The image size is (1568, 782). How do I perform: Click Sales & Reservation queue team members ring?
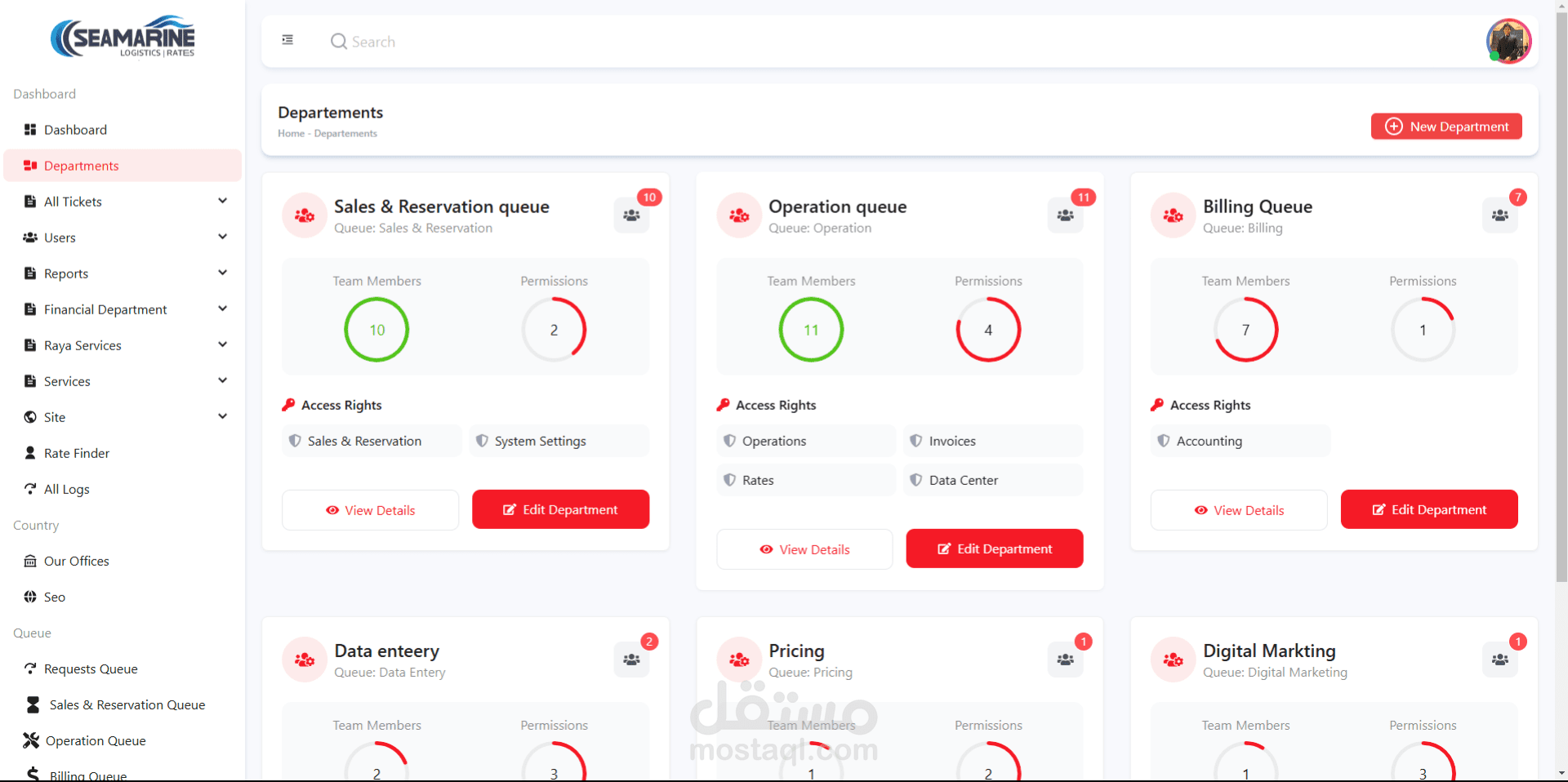(x=376, y=330)
